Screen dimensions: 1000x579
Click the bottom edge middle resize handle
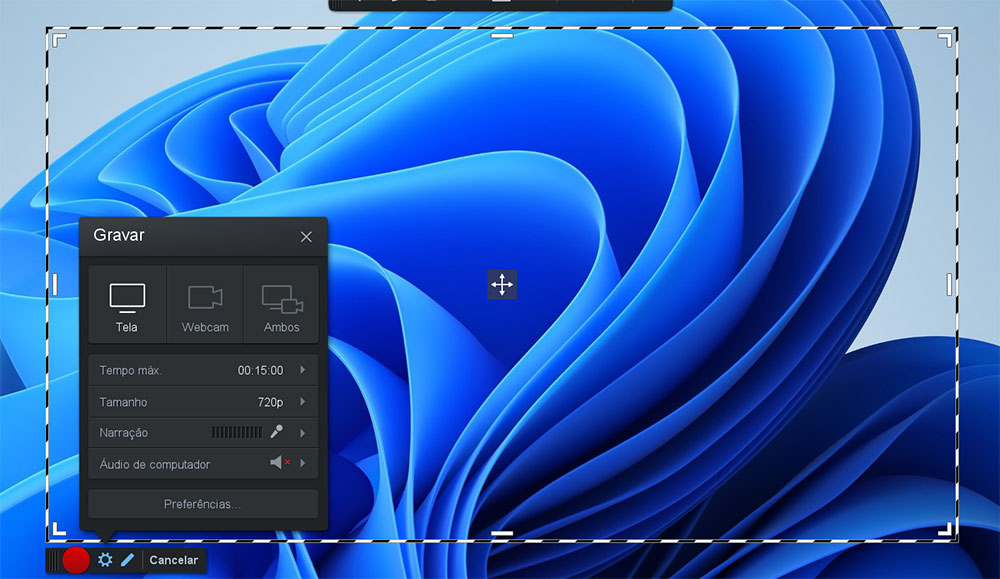[502, 532]
